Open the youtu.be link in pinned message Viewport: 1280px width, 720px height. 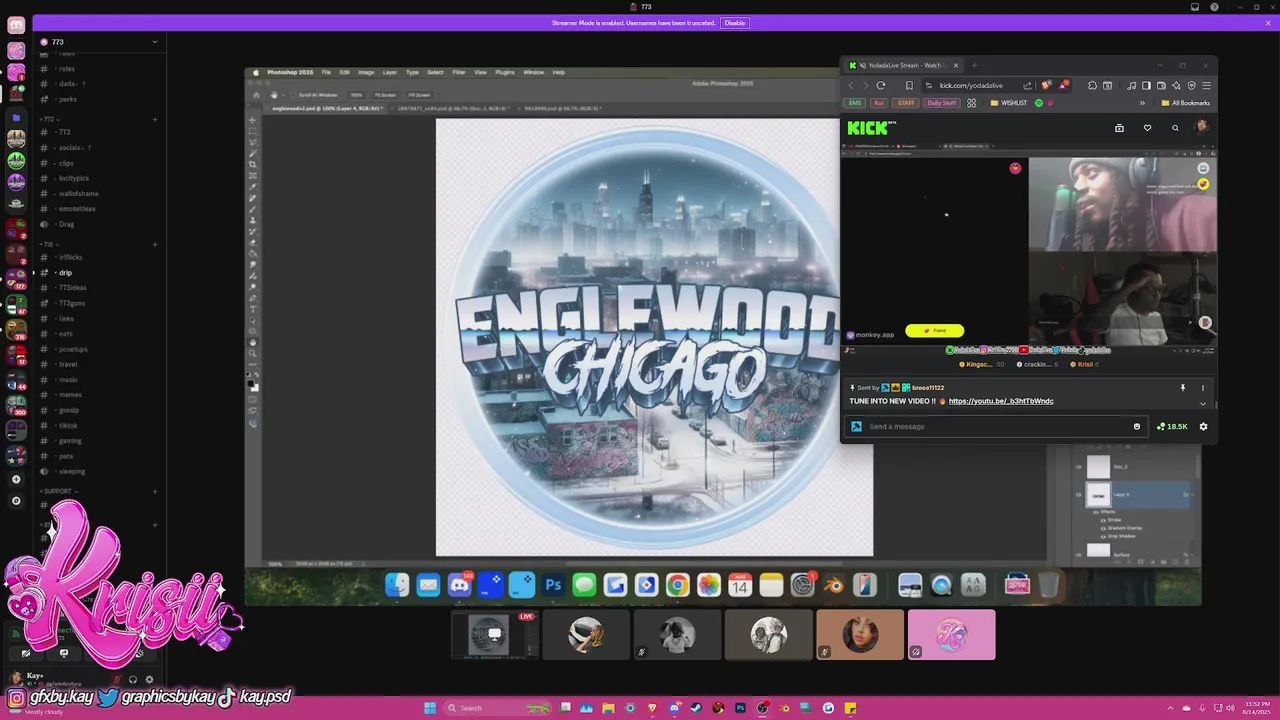[1001, 401]
